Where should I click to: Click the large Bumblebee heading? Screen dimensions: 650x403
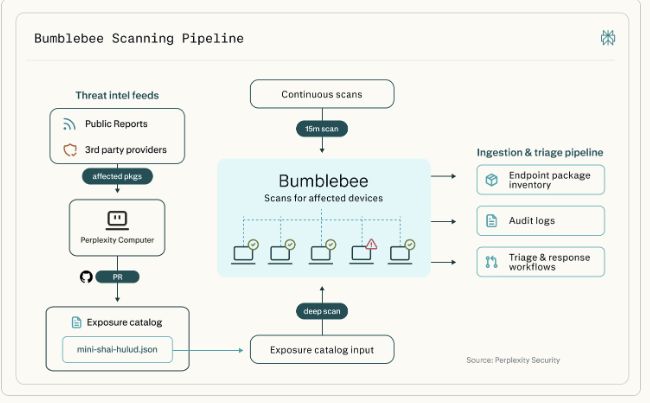tap(323, 181)
